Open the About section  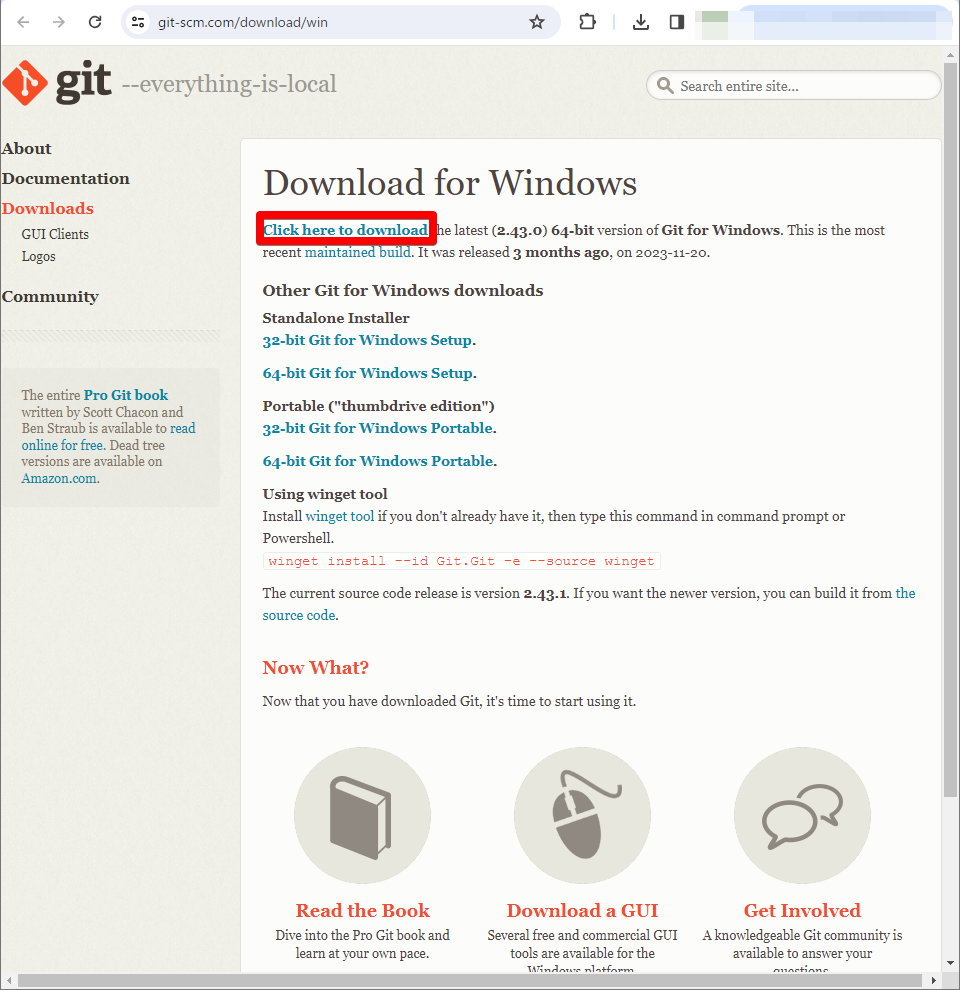pyautogui.click(x=27, y=148)
